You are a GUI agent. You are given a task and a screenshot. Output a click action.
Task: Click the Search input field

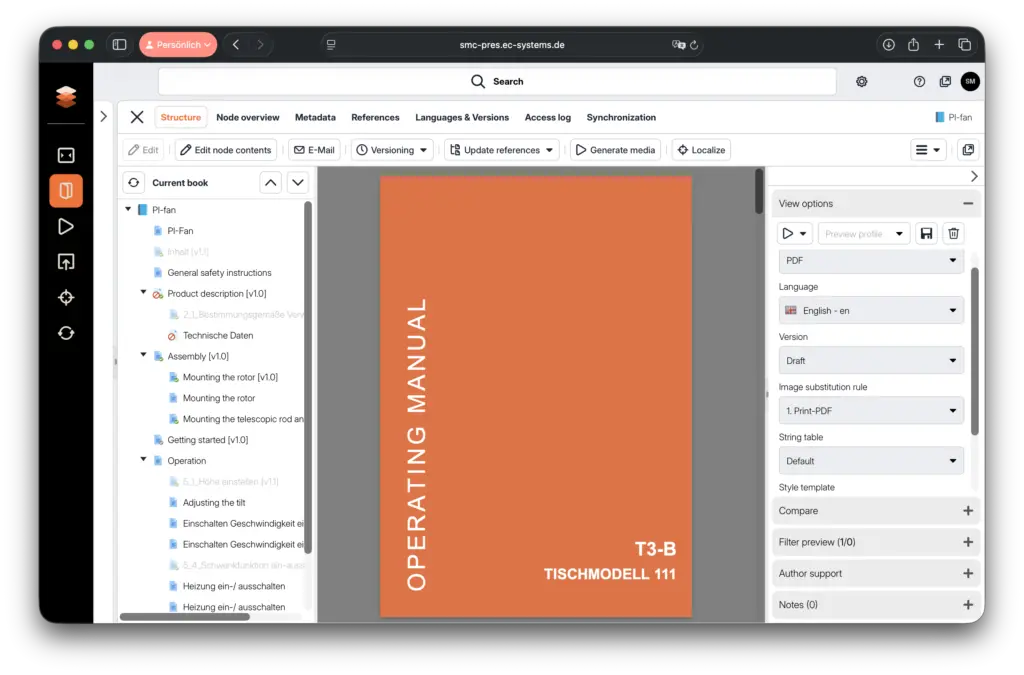click(x=497, y=82)
